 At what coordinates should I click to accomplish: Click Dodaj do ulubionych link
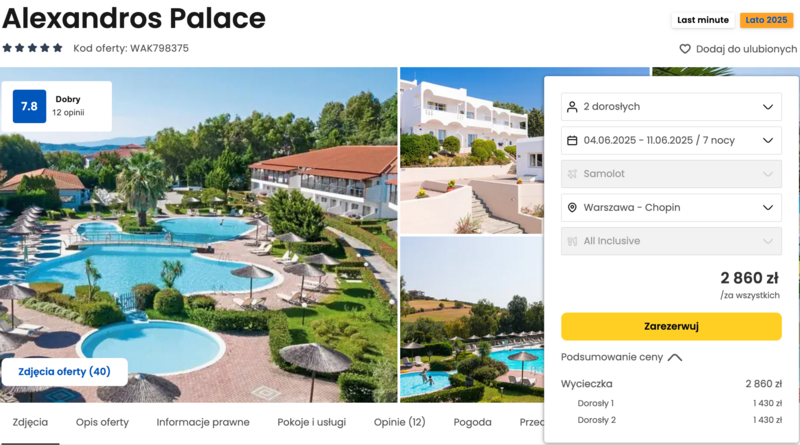(x=746, y=49)
